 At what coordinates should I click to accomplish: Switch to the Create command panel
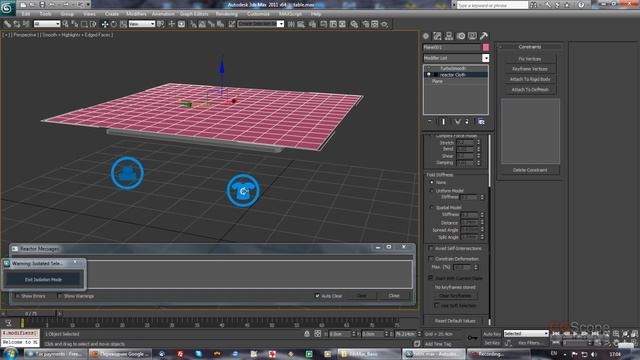pyautogui.click(x=426, y=36)
